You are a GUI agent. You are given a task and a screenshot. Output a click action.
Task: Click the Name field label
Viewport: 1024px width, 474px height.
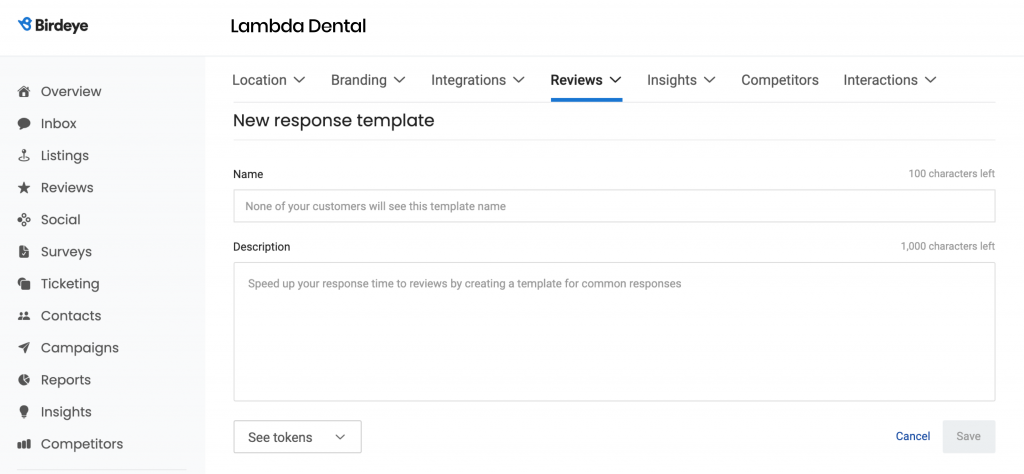coord(248,174)
